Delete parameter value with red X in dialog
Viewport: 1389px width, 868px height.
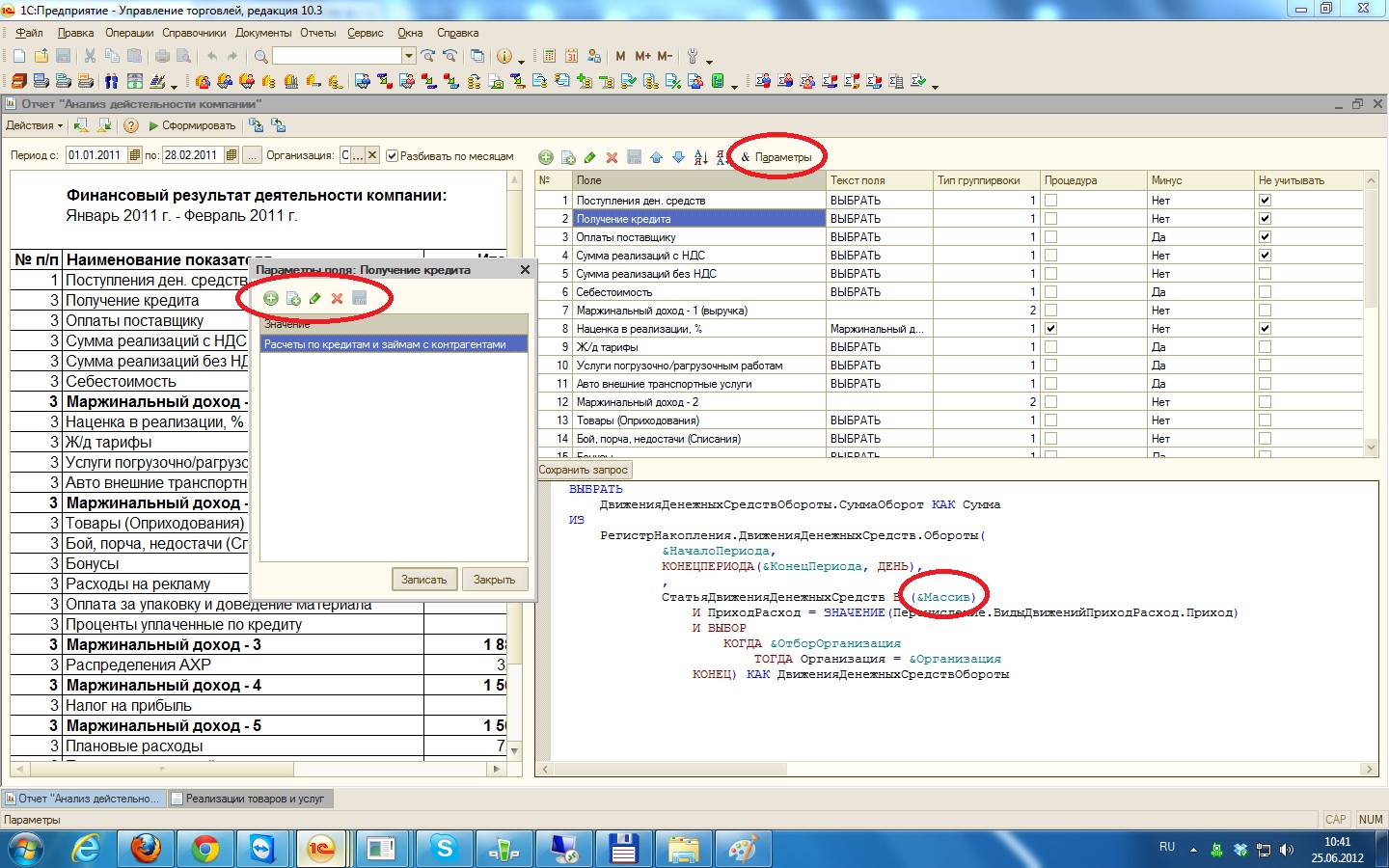[337, 298]
